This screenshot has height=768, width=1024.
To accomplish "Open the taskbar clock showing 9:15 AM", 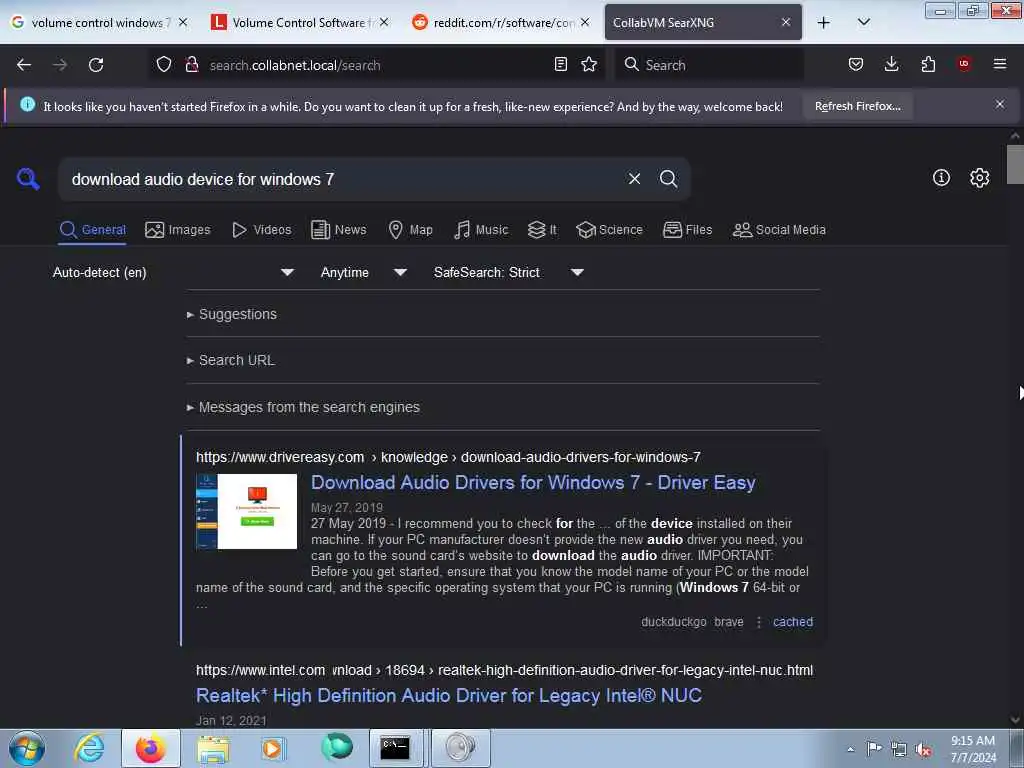I will (973, 748).
